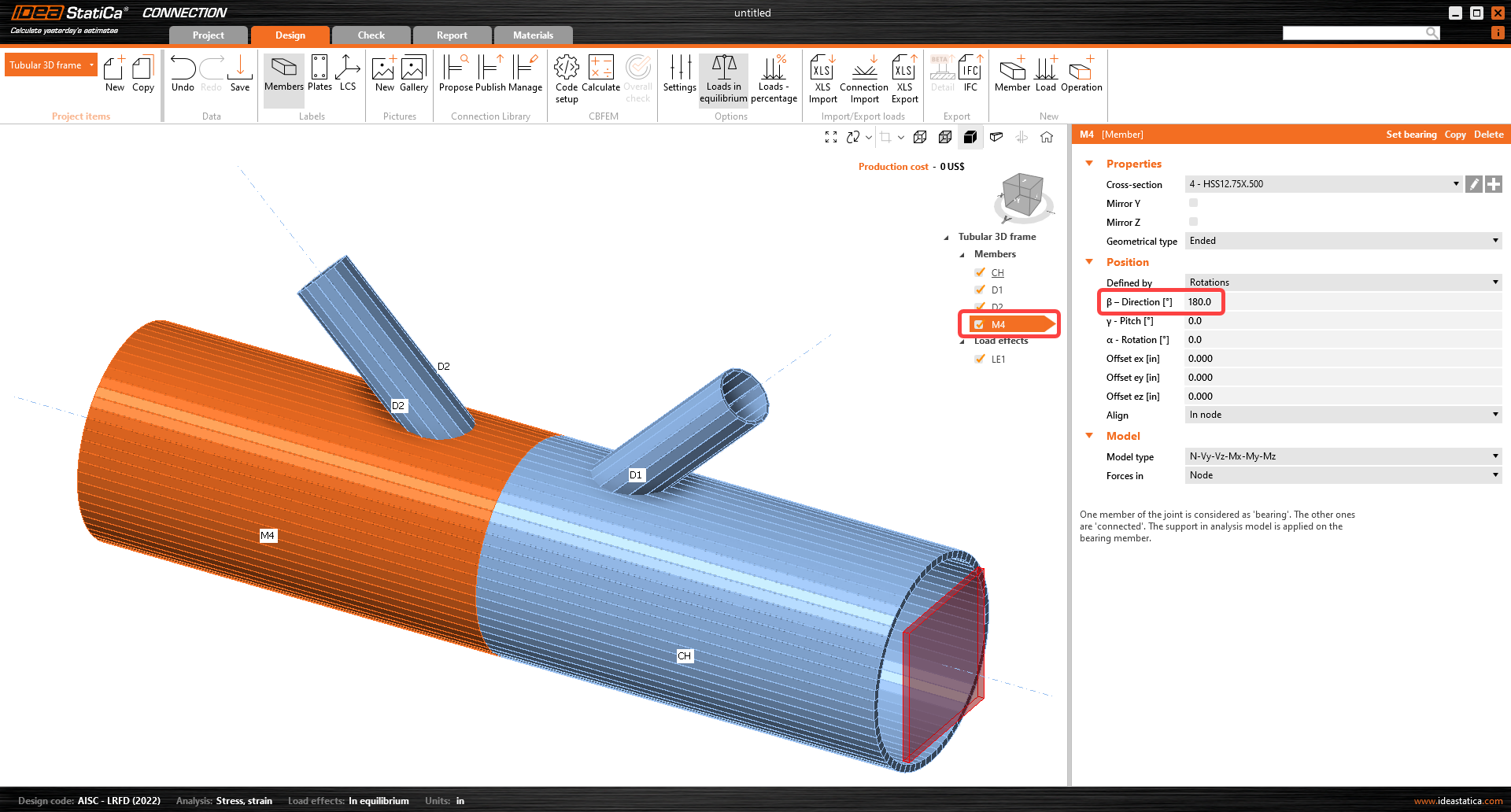Enable the Mirror Y checkbox

[x=1193, y=203]
